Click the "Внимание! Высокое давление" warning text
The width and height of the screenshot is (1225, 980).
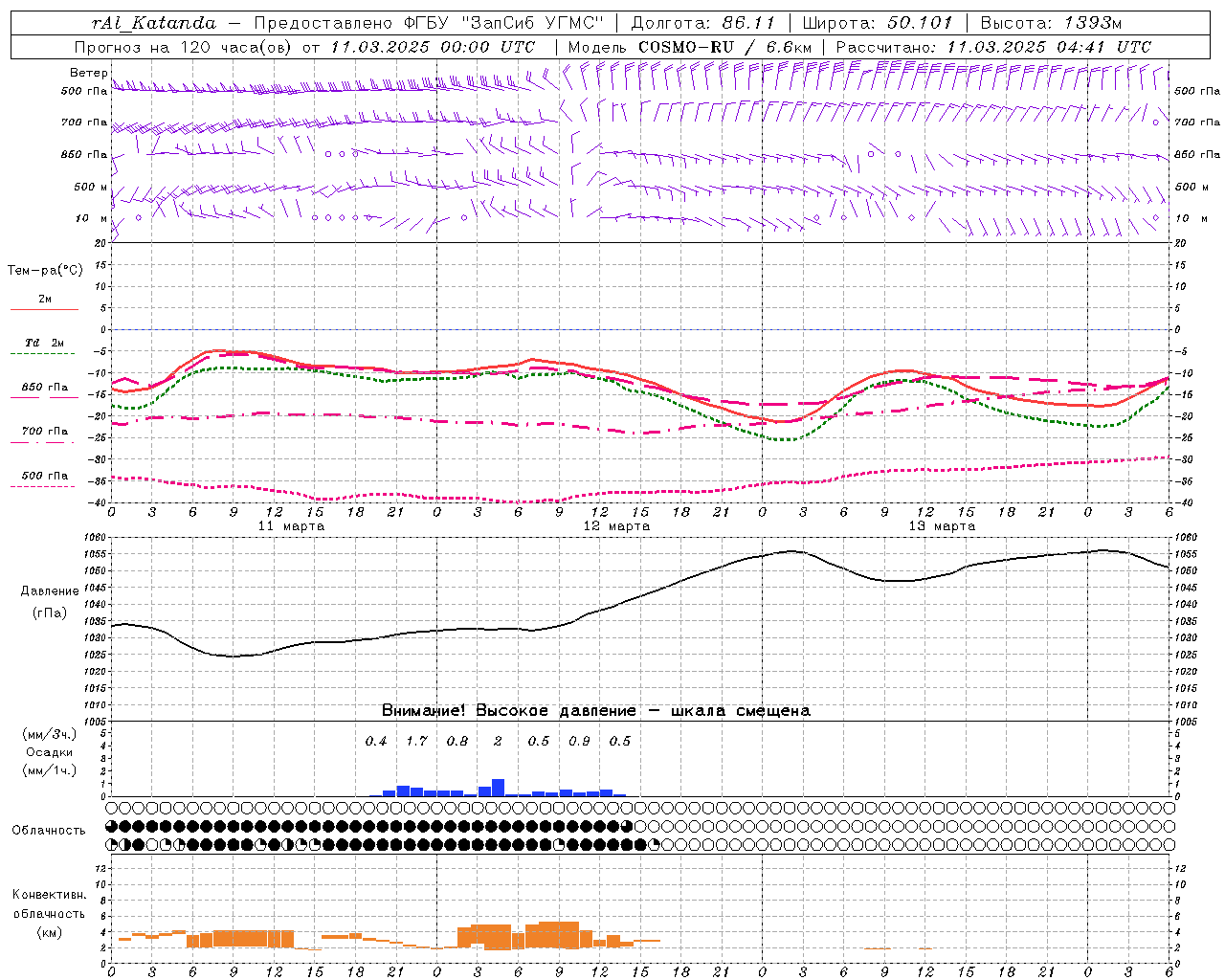click(x=509, y=711)
